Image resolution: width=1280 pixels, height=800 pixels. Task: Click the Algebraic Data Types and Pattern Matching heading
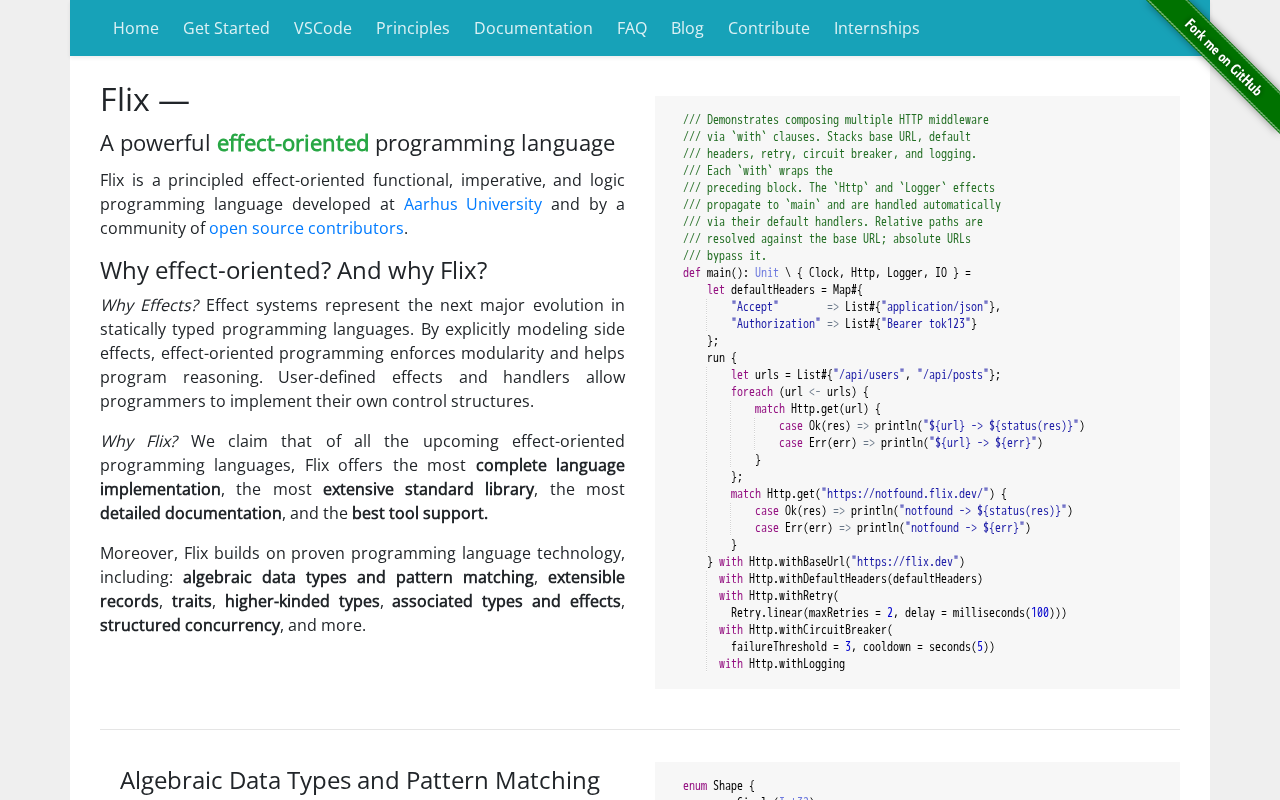point(360,780)
